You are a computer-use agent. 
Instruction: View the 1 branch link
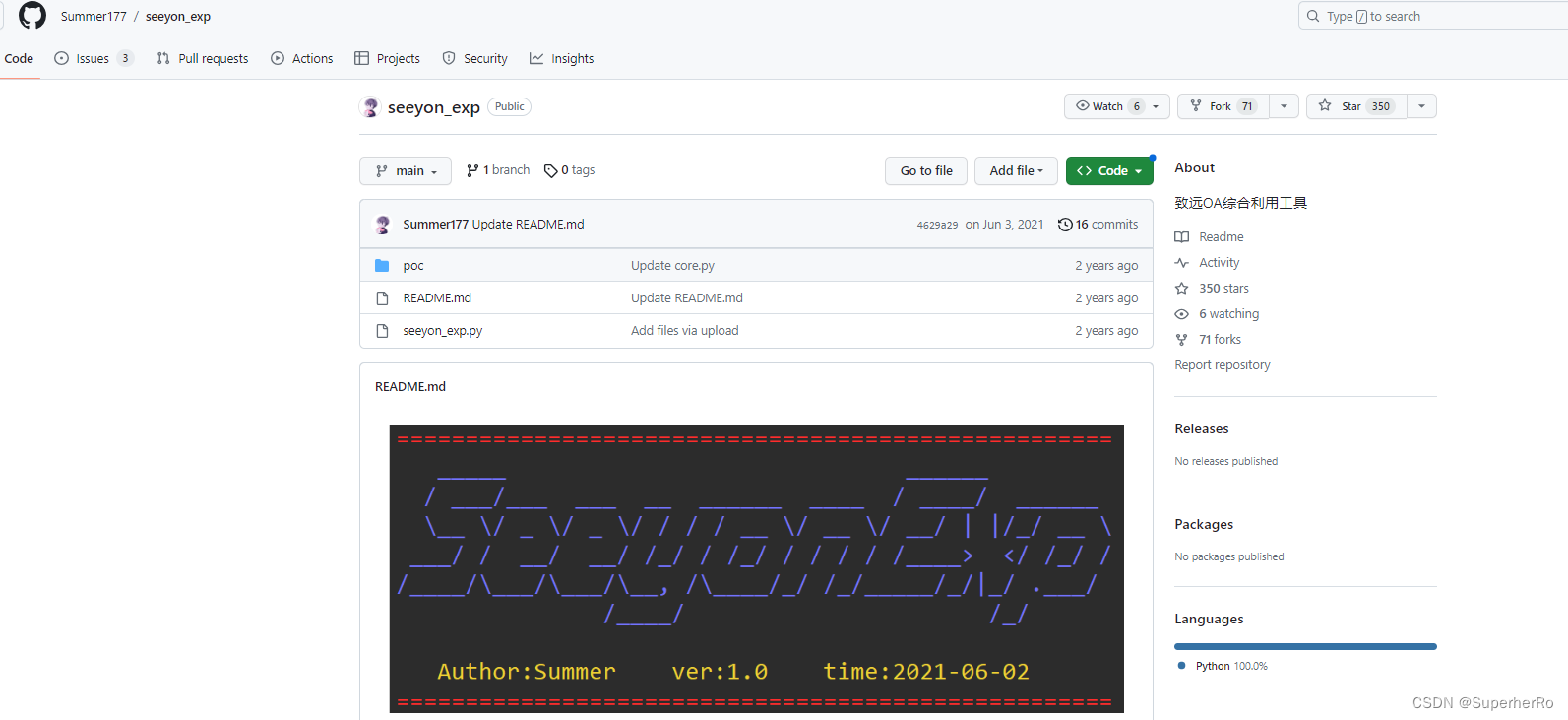click(498, 170)
